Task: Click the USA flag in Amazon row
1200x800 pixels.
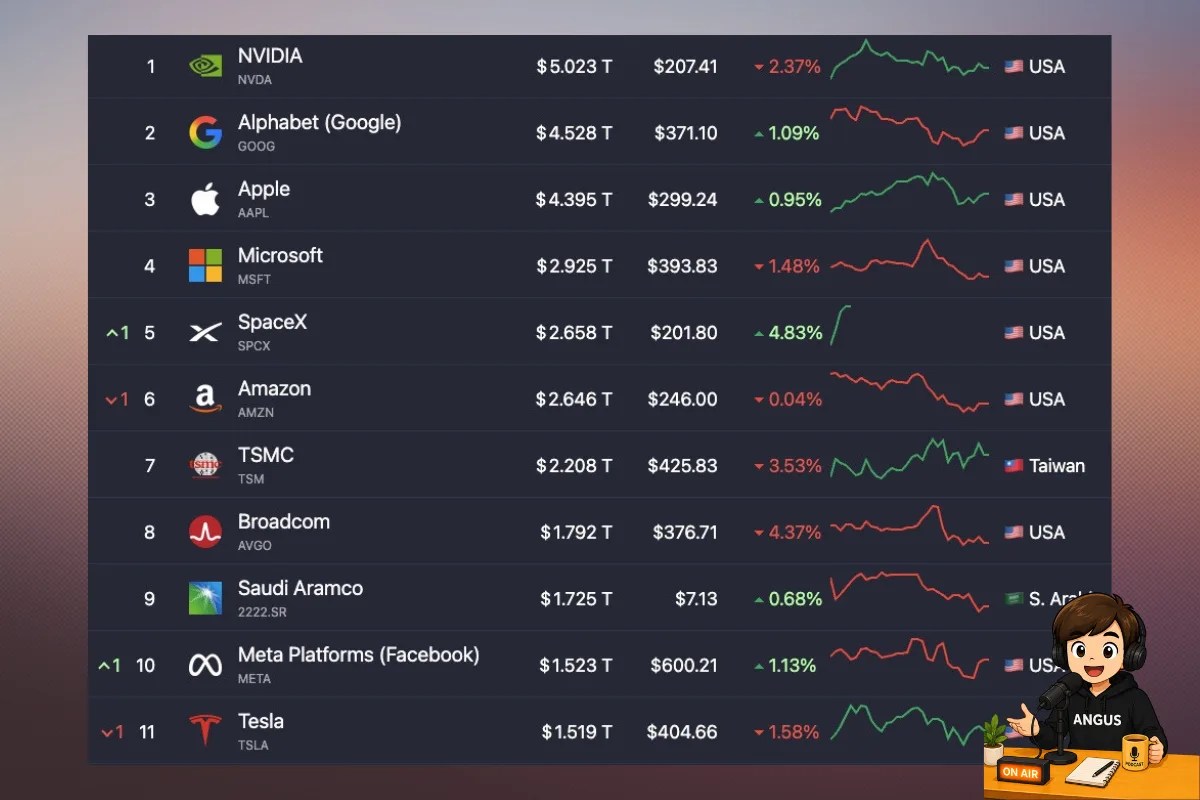Action: pos(1013,399)
